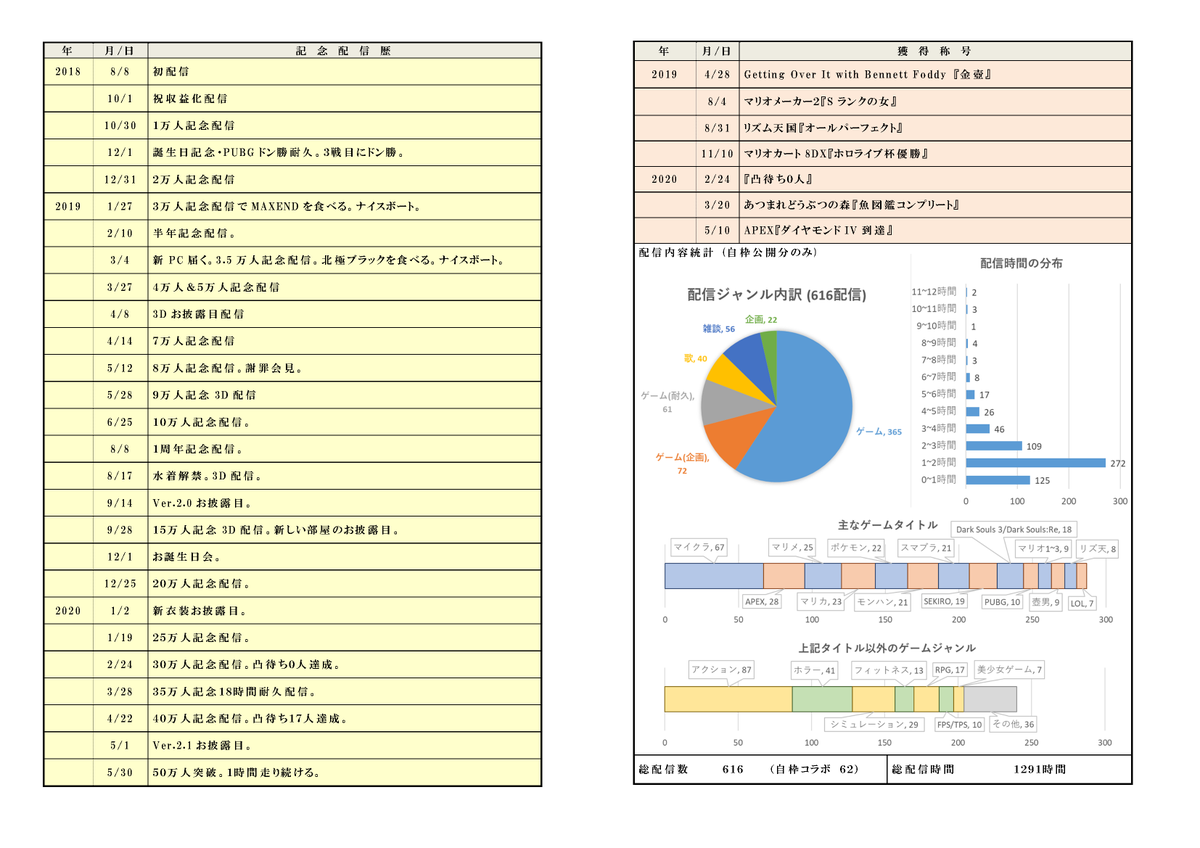Select the 12/25 date cell
The image size is (1200, 848).
pos(119,584)
